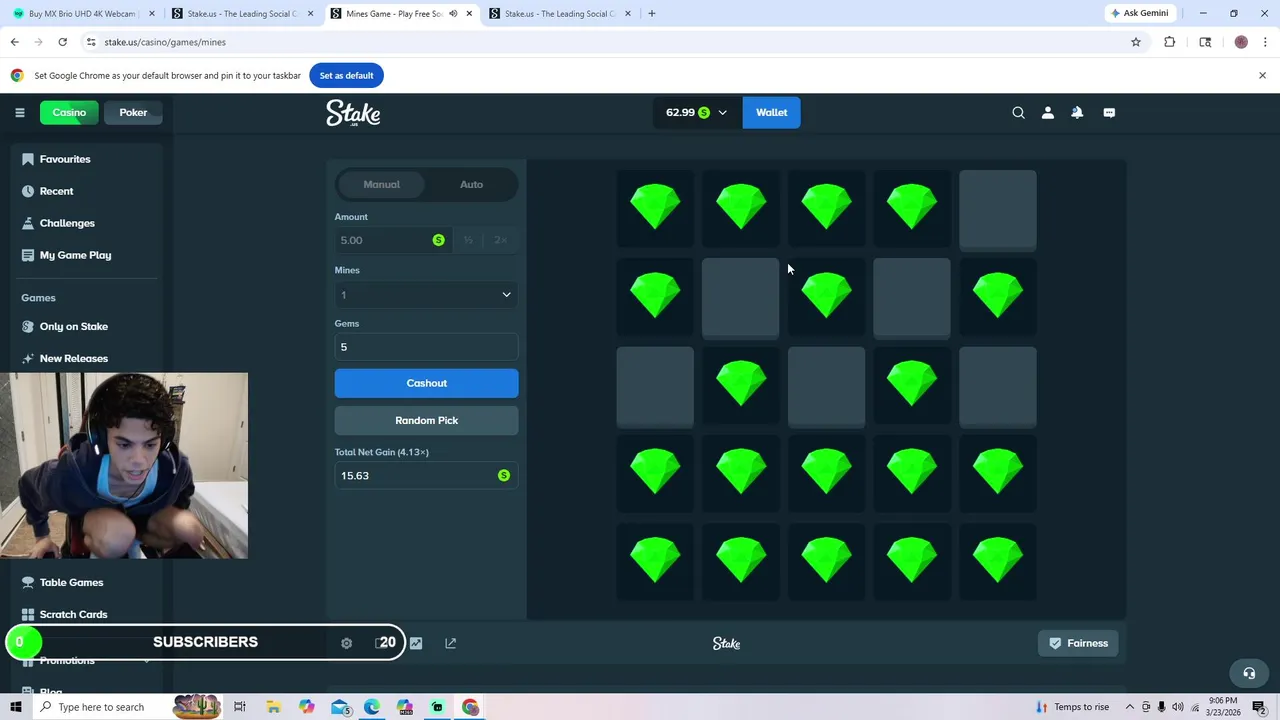Click the Table Games sidebar icon

28,582
